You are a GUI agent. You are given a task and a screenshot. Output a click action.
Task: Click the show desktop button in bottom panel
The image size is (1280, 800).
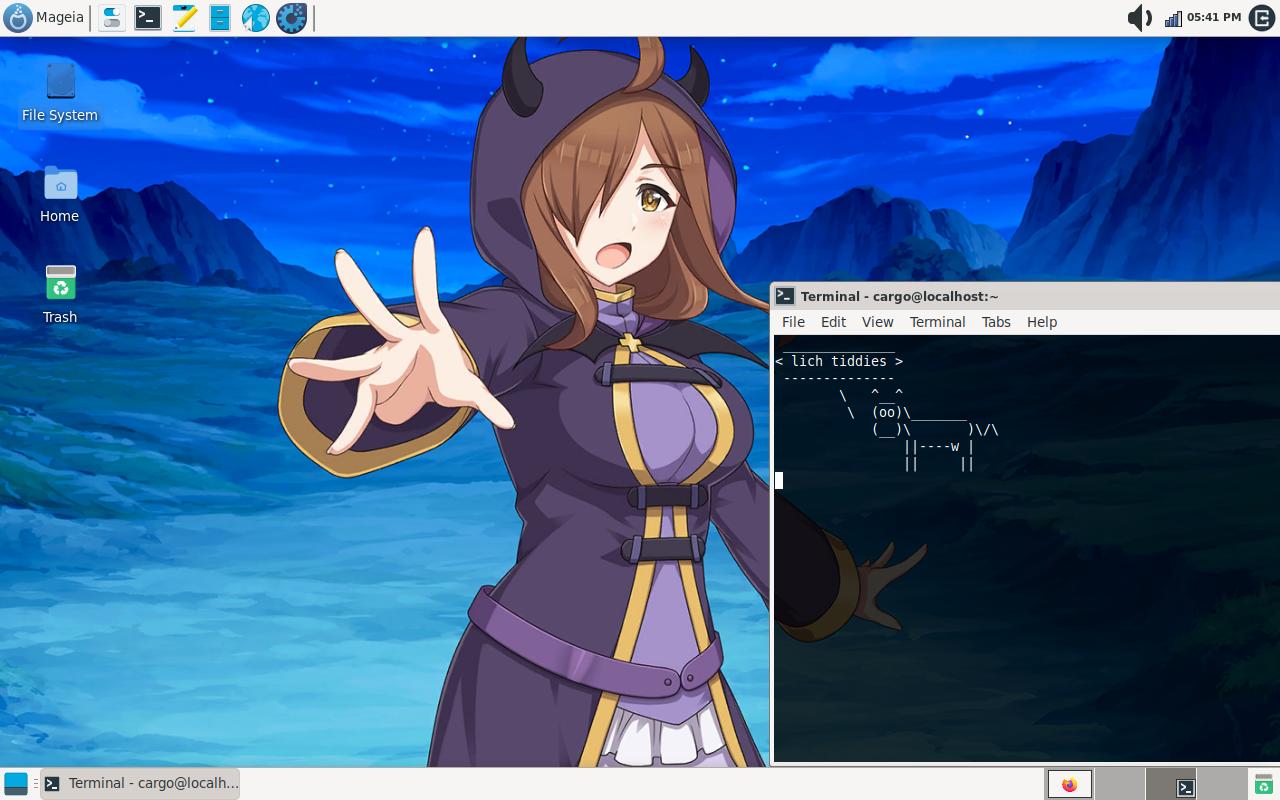coord(16,784)
